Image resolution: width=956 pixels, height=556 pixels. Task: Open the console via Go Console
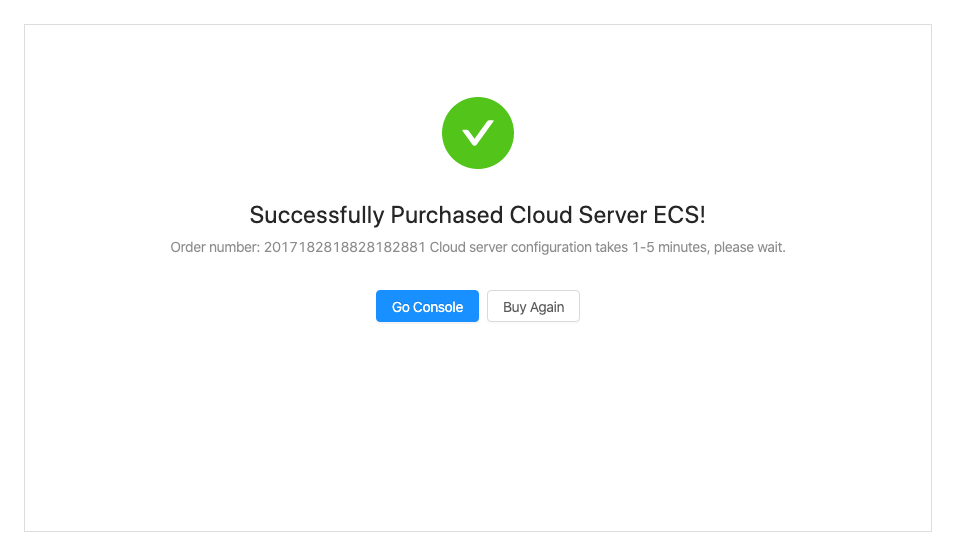pyautogui.click(x=427, y=306)
